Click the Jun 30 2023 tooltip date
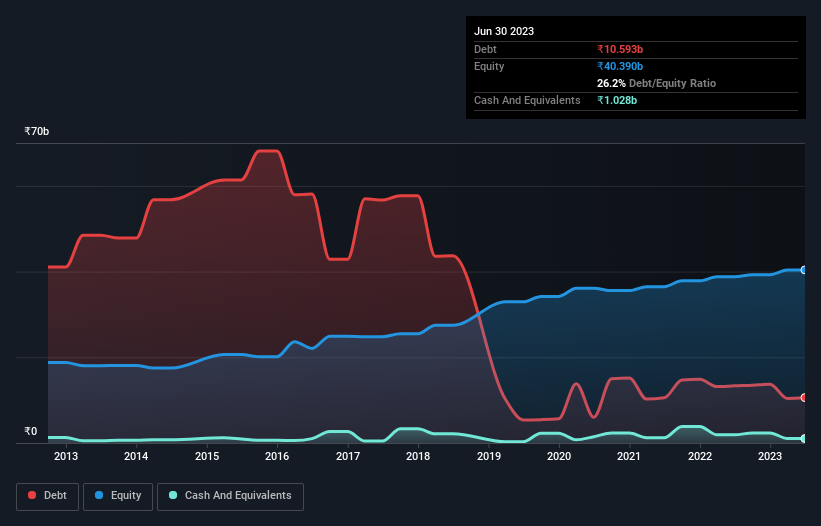Screen dimensions: 821x526 pyautogui.click(x=504, y=31)
